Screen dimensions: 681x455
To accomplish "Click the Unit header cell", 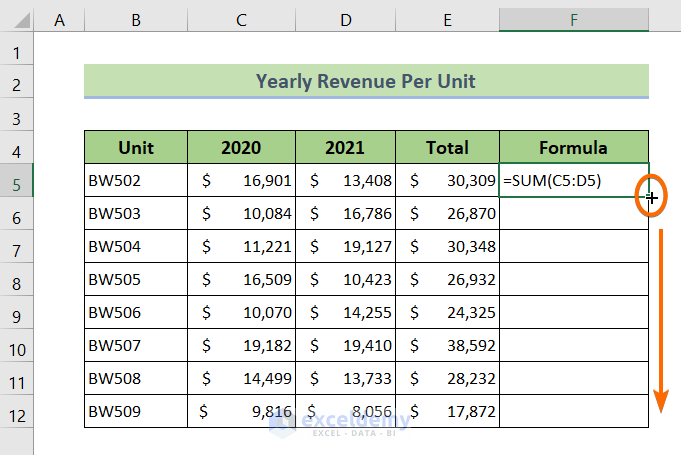I will pyautogui.click(x=136, y=148).
